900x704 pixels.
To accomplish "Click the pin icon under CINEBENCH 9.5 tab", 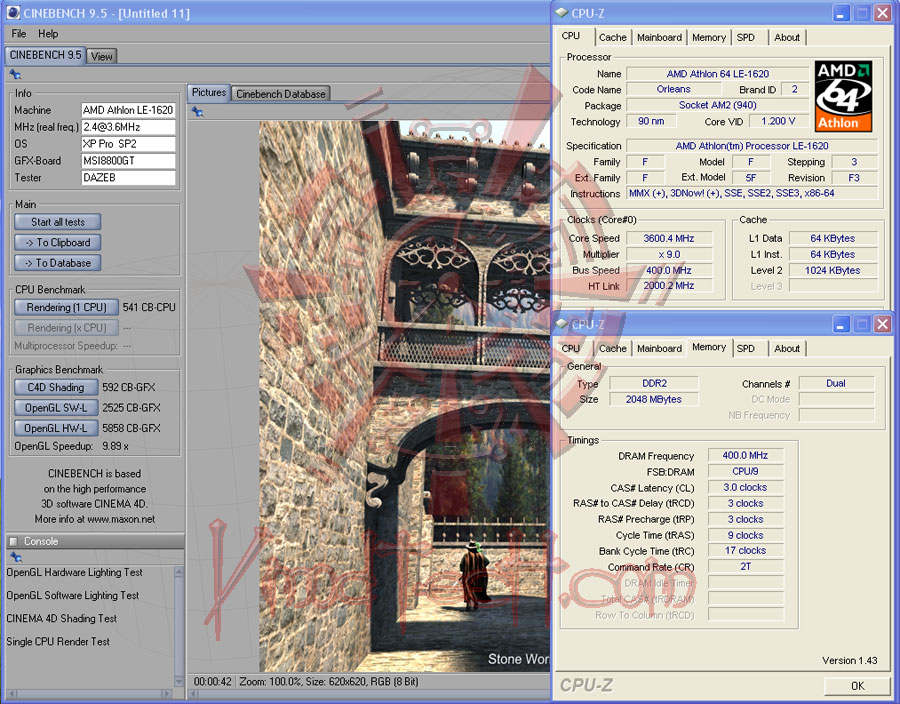I will point(15,74).
